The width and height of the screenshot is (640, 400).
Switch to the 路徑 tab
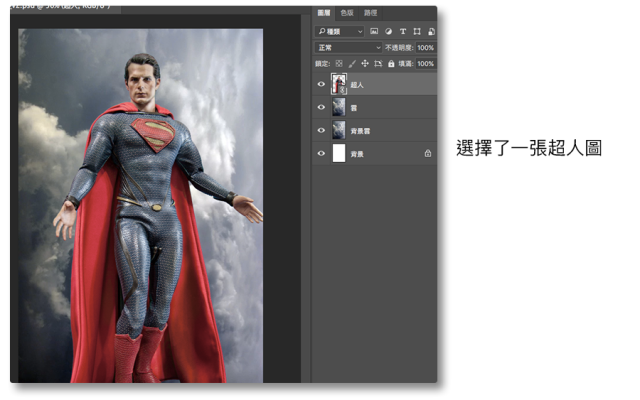[371, 14]
